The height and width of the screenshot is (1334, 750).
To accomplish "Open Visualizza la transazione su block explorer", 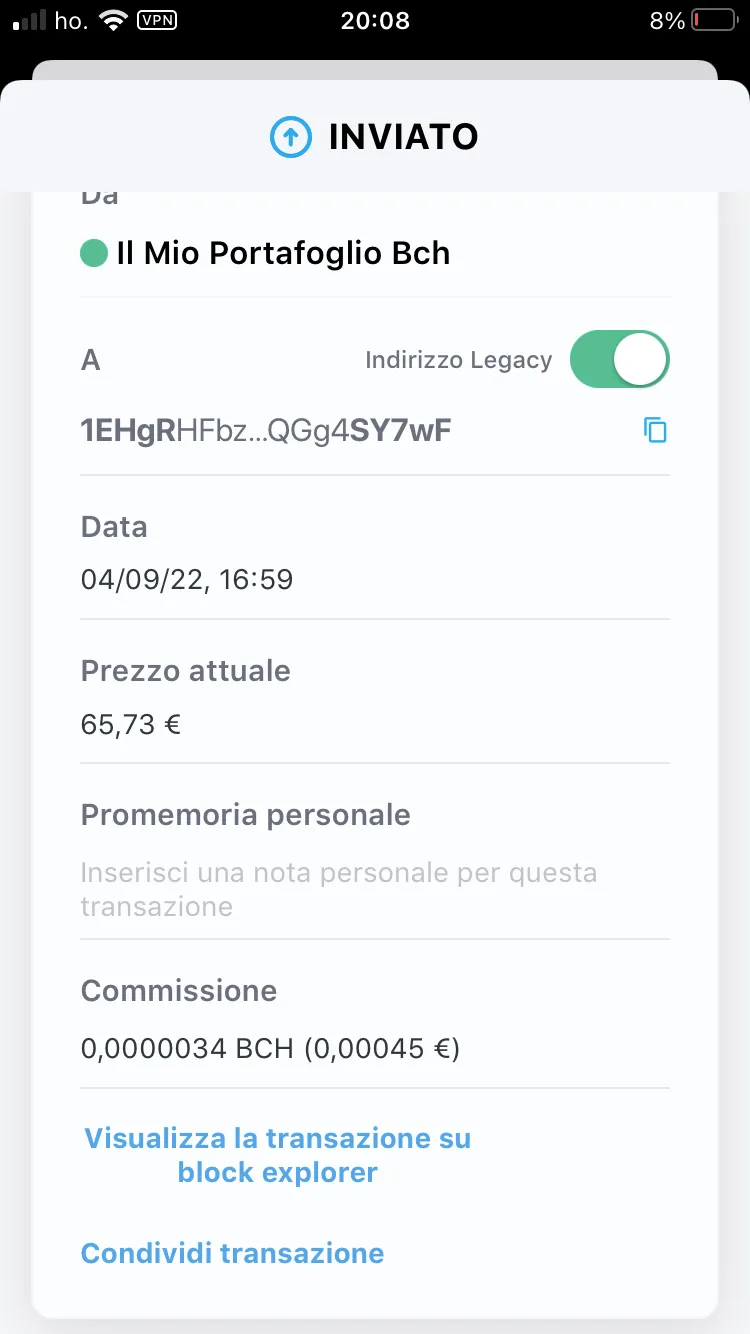I will click(278, 1155).
